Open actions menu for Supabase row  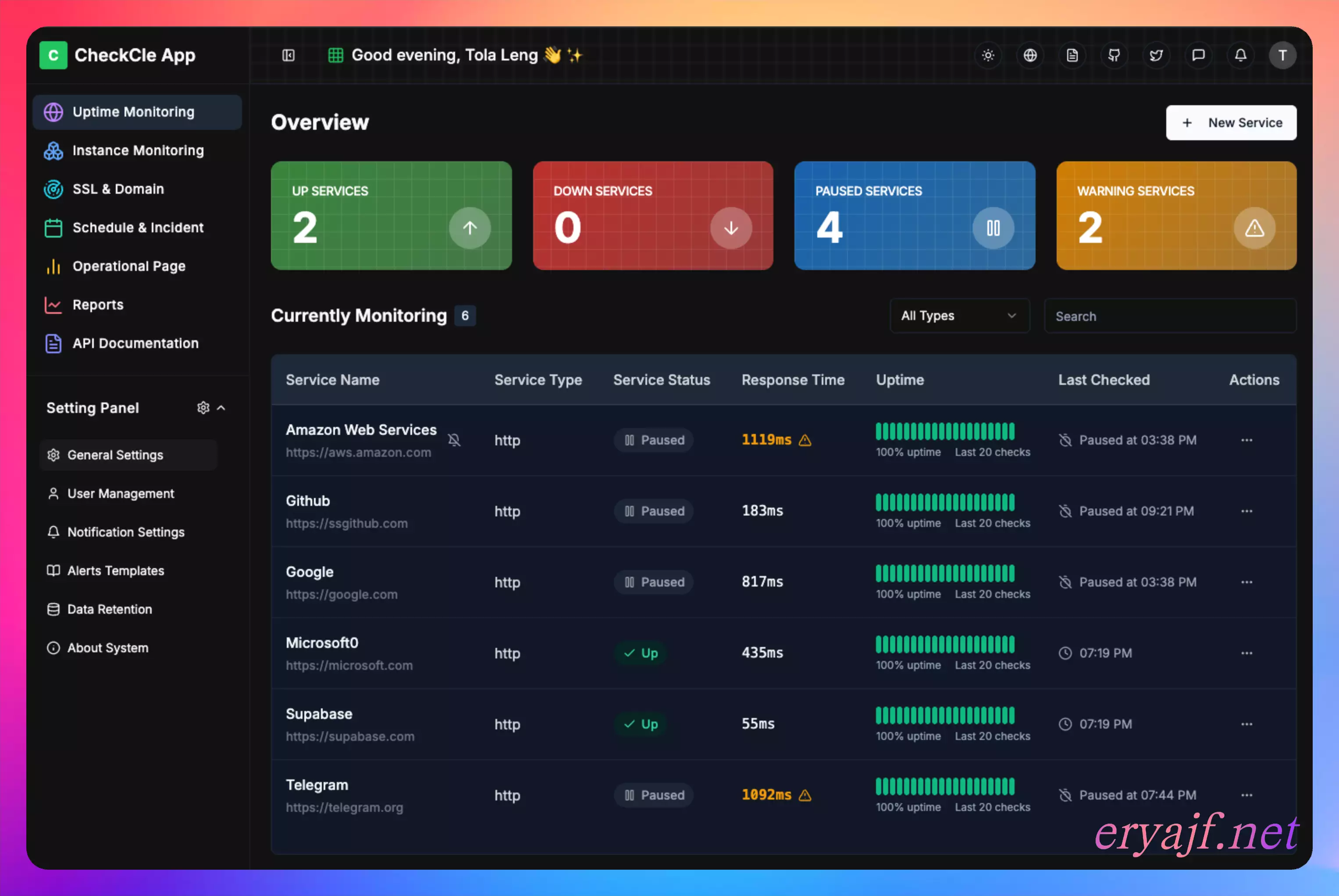[1247, 724]
